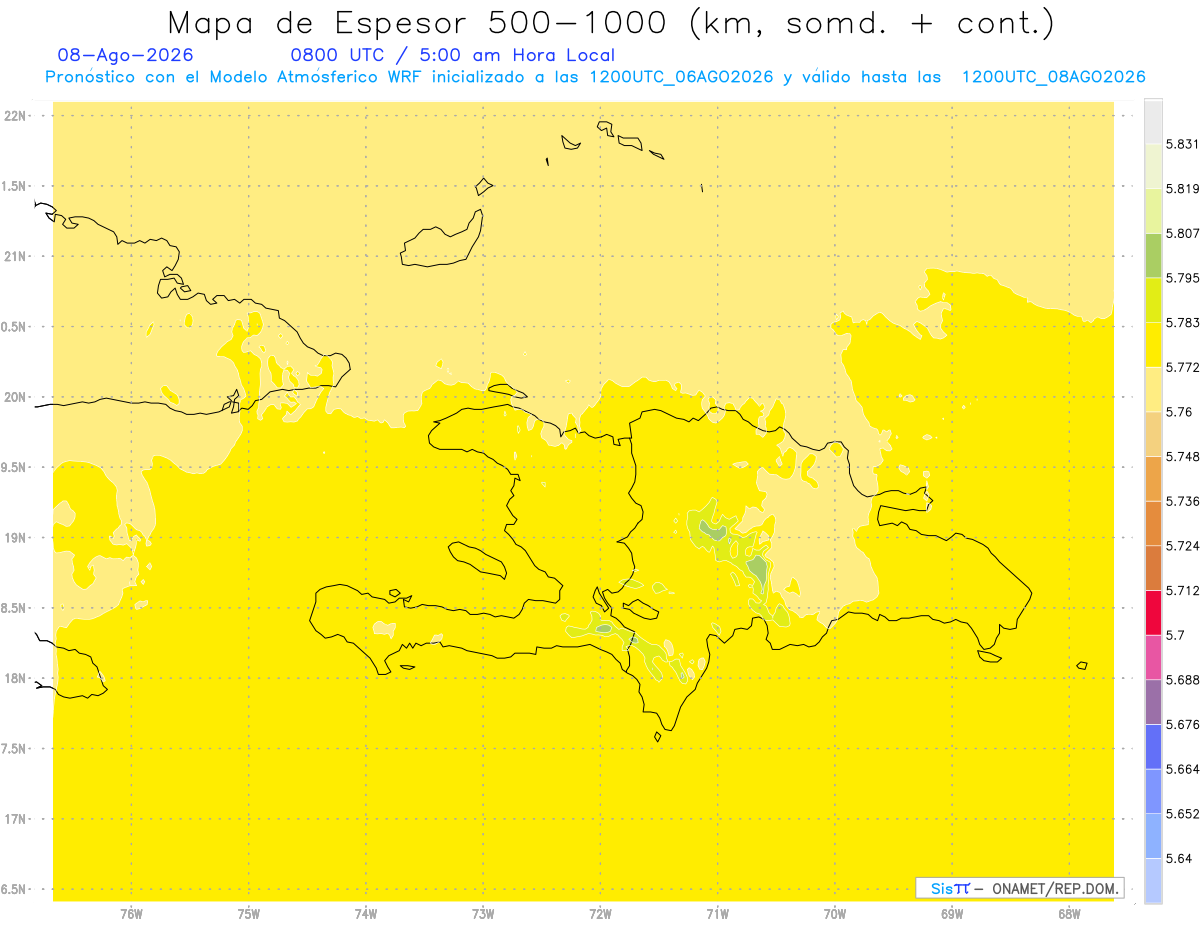Click the colorbar value 5.795
Screen dimensions: 1200x927
[x=1183, y=278]
